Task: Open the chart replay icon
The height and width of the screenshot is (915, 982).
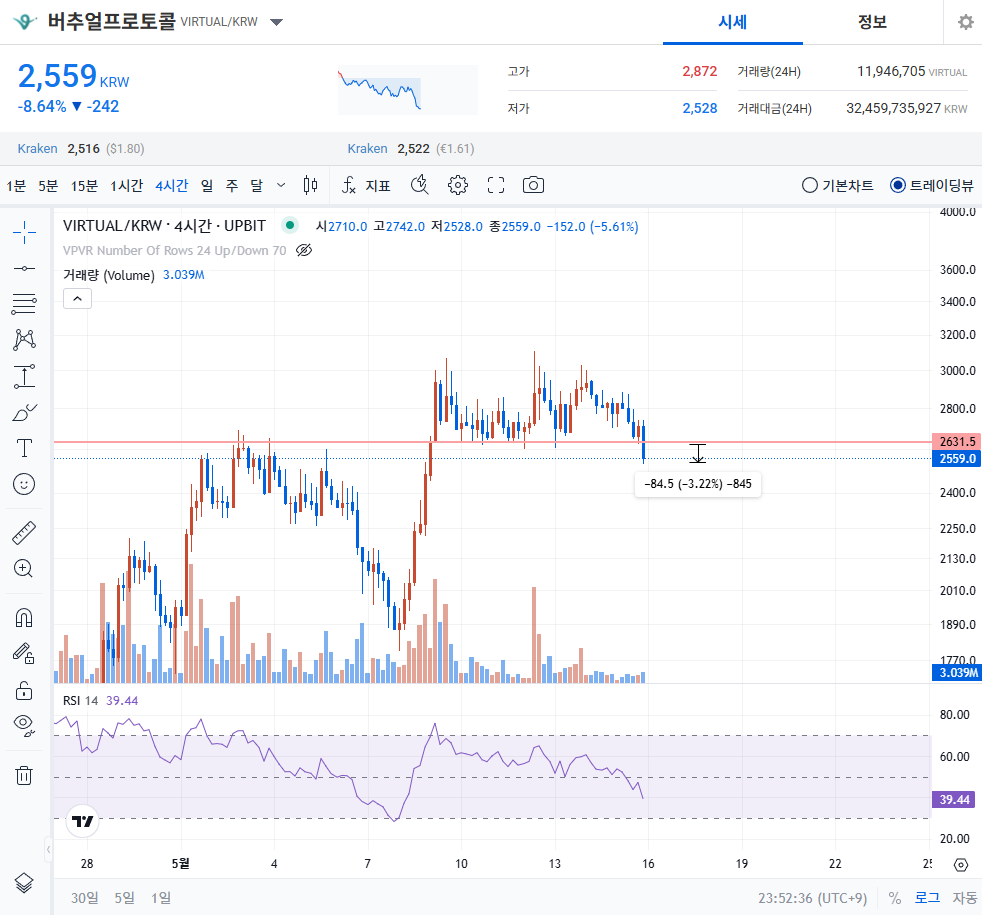Action: coord(420,185)
